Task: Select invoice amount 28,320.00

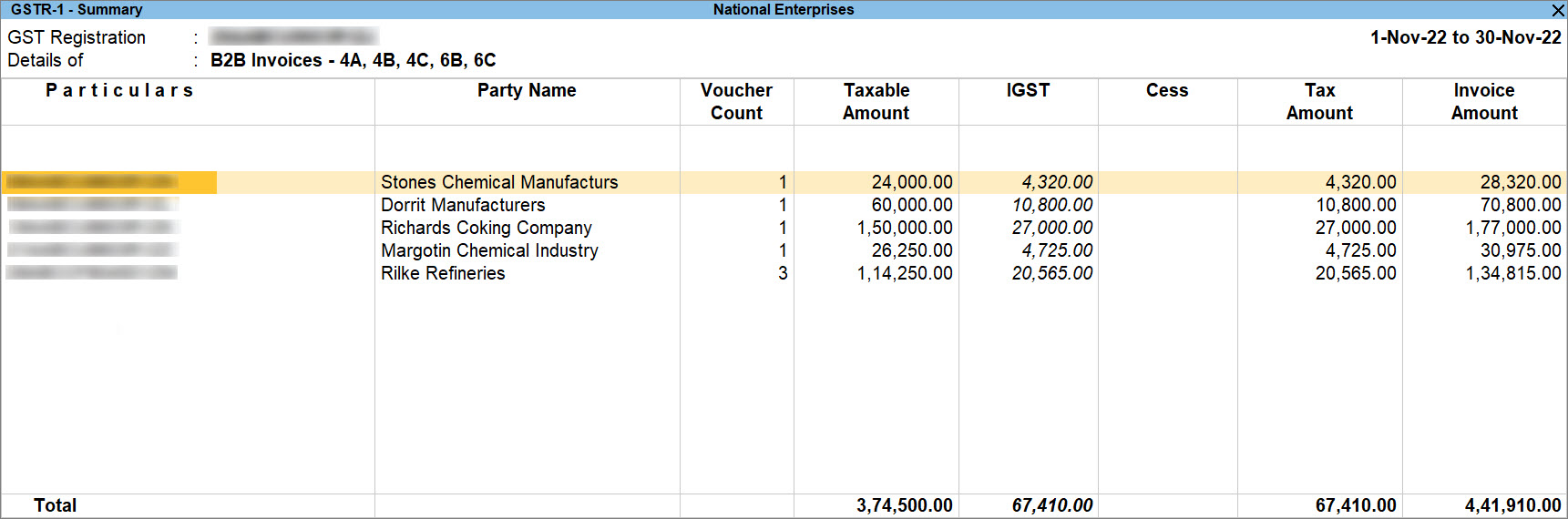Action: (1521, 182)
